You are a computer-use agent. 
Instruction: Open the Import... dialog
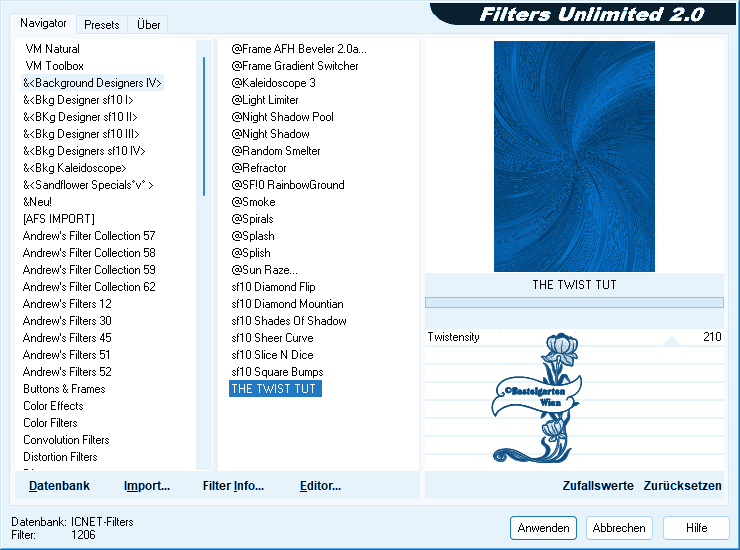pyautogui.click(x=147, y=486)
